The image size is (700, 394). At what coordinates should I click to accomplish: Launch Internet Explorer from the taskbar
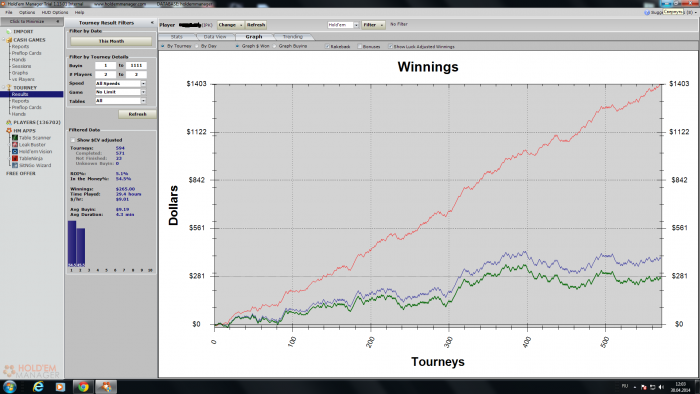pyautogui.click(x=38, y=386)
